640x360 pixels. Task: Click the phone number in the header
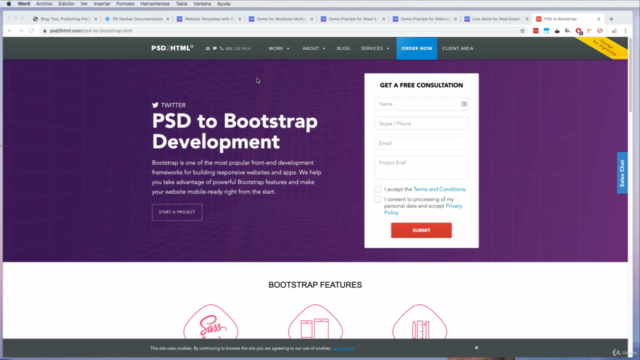tap(238, 49)
